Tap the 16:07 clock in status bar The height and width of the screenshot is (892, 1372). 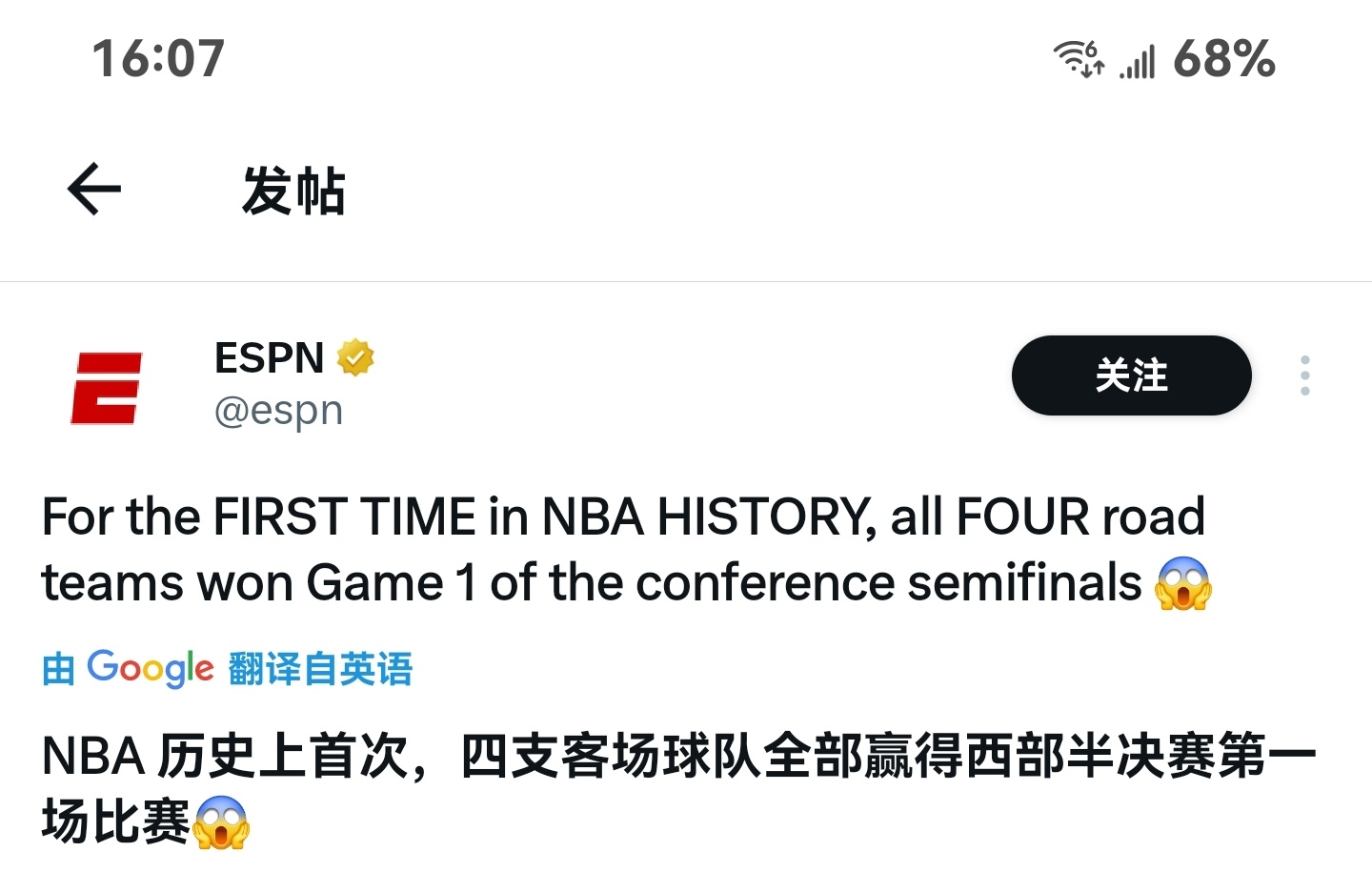[158, 58]
